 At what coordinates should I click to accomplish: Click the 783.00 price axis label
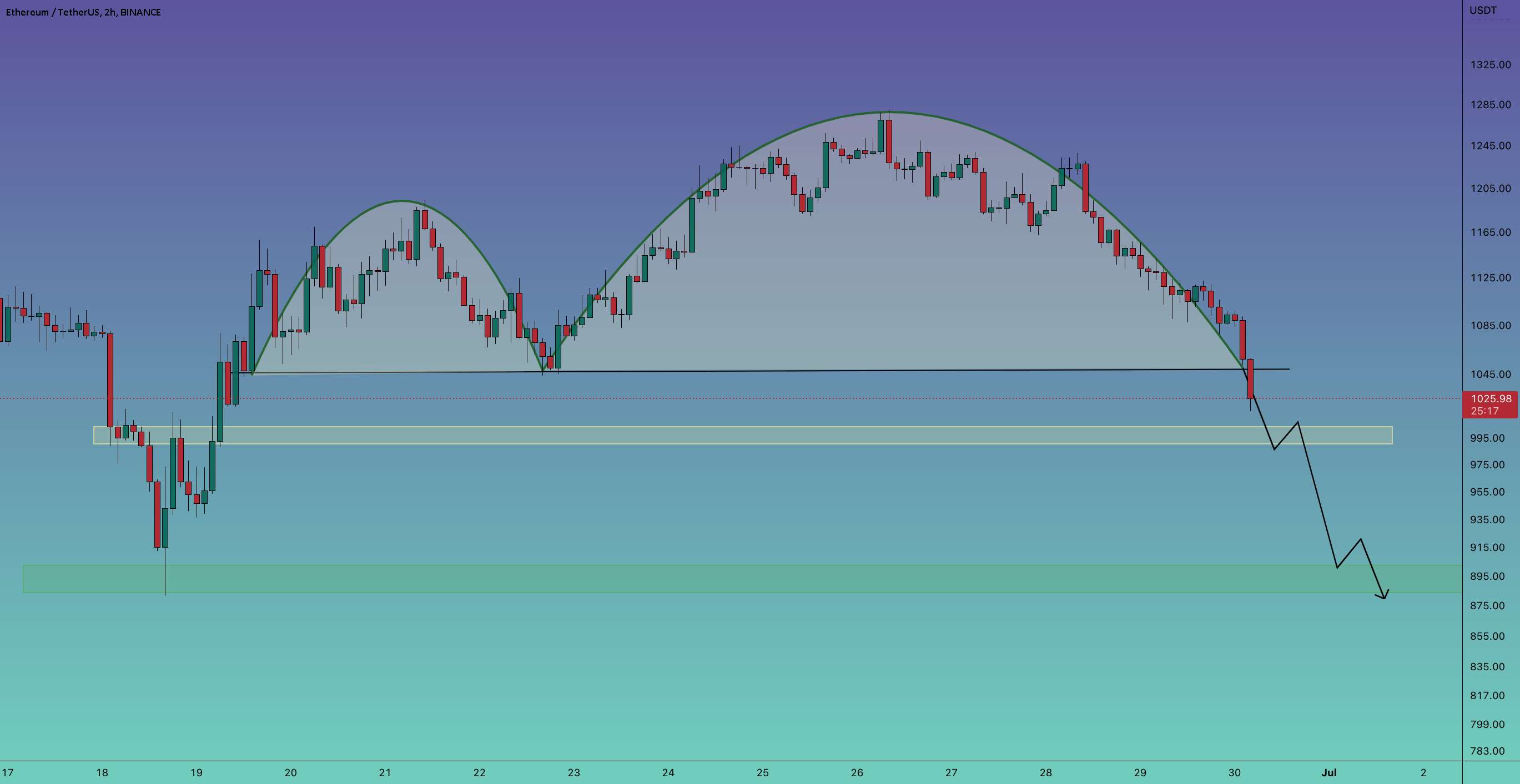(1488, 751)
